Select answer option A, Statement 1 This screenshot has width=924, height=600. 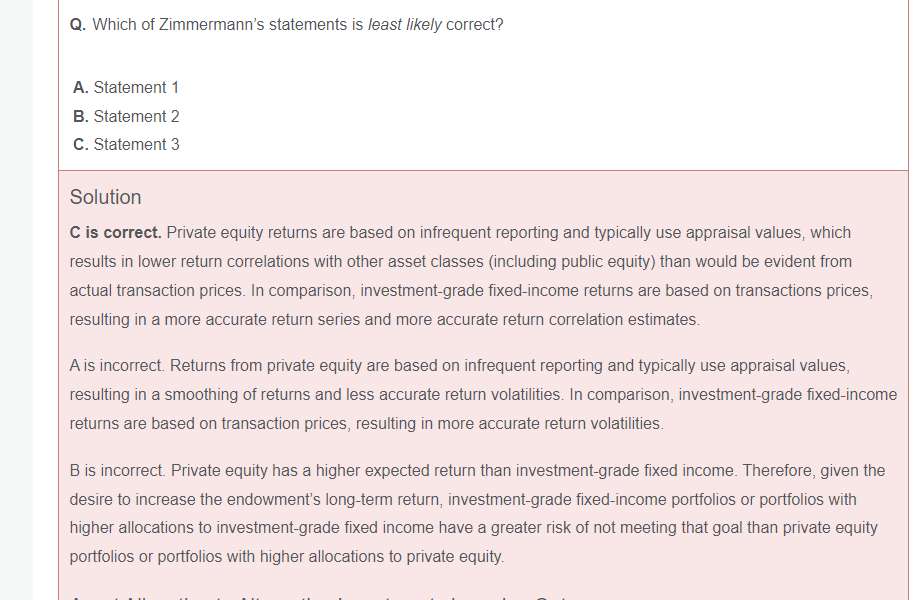coord(126,88)
